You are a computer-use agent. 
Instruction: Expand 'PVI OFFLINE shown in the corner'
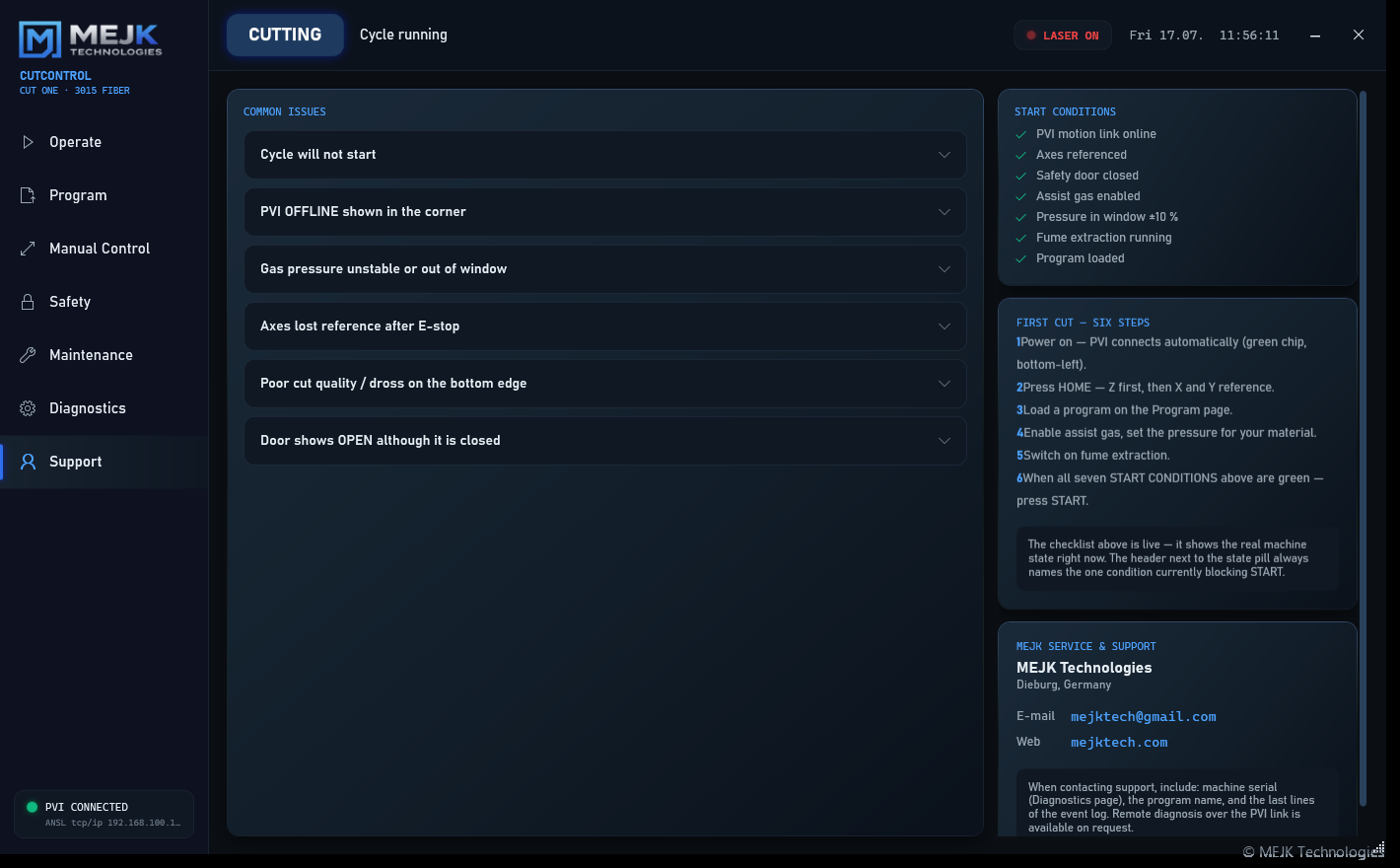pos(605,212)
